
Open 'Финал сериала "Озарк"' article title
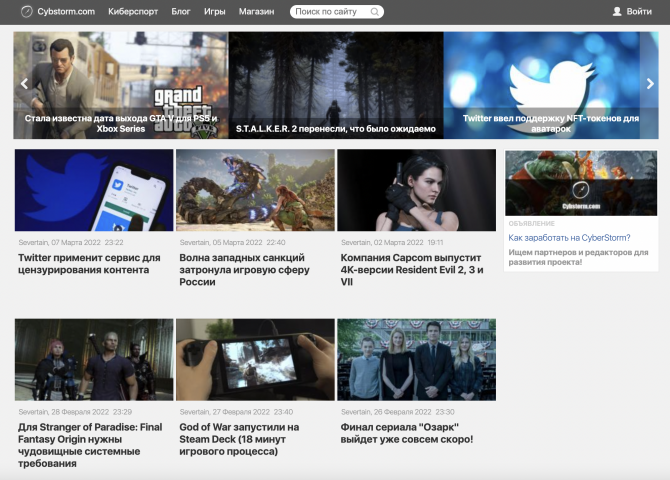click(x=407, y=433)
